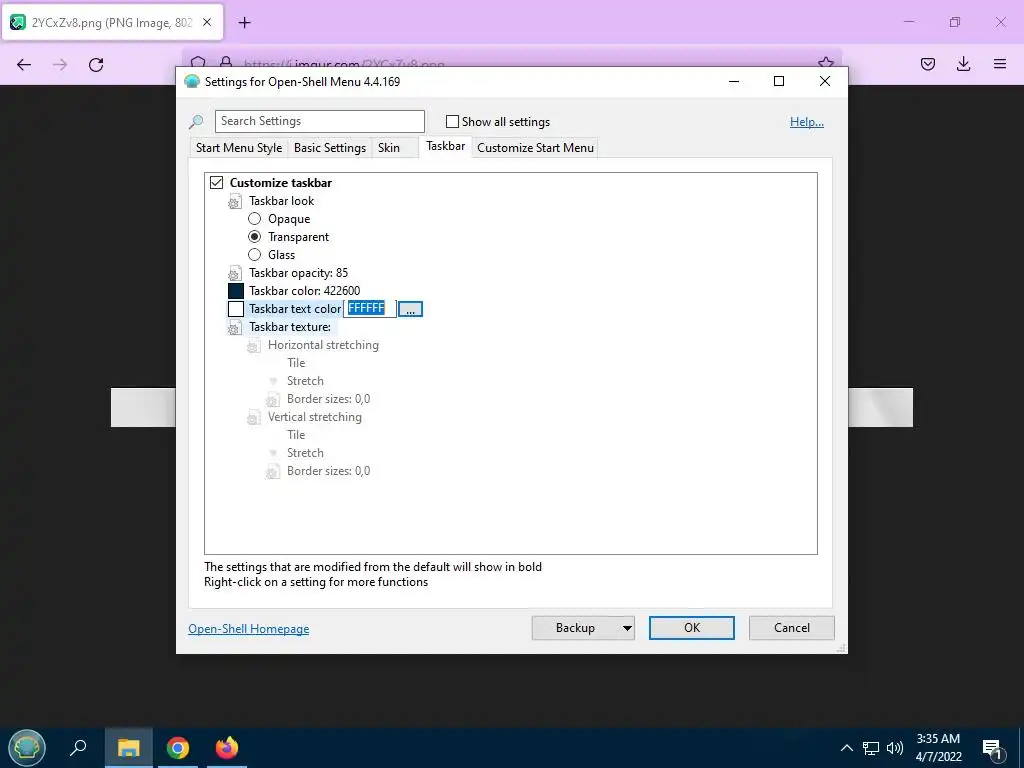This screenshot has width=1024, height=768.
Task: Click the Open-Shell start button on taskbar
Action: coord(27,748)
